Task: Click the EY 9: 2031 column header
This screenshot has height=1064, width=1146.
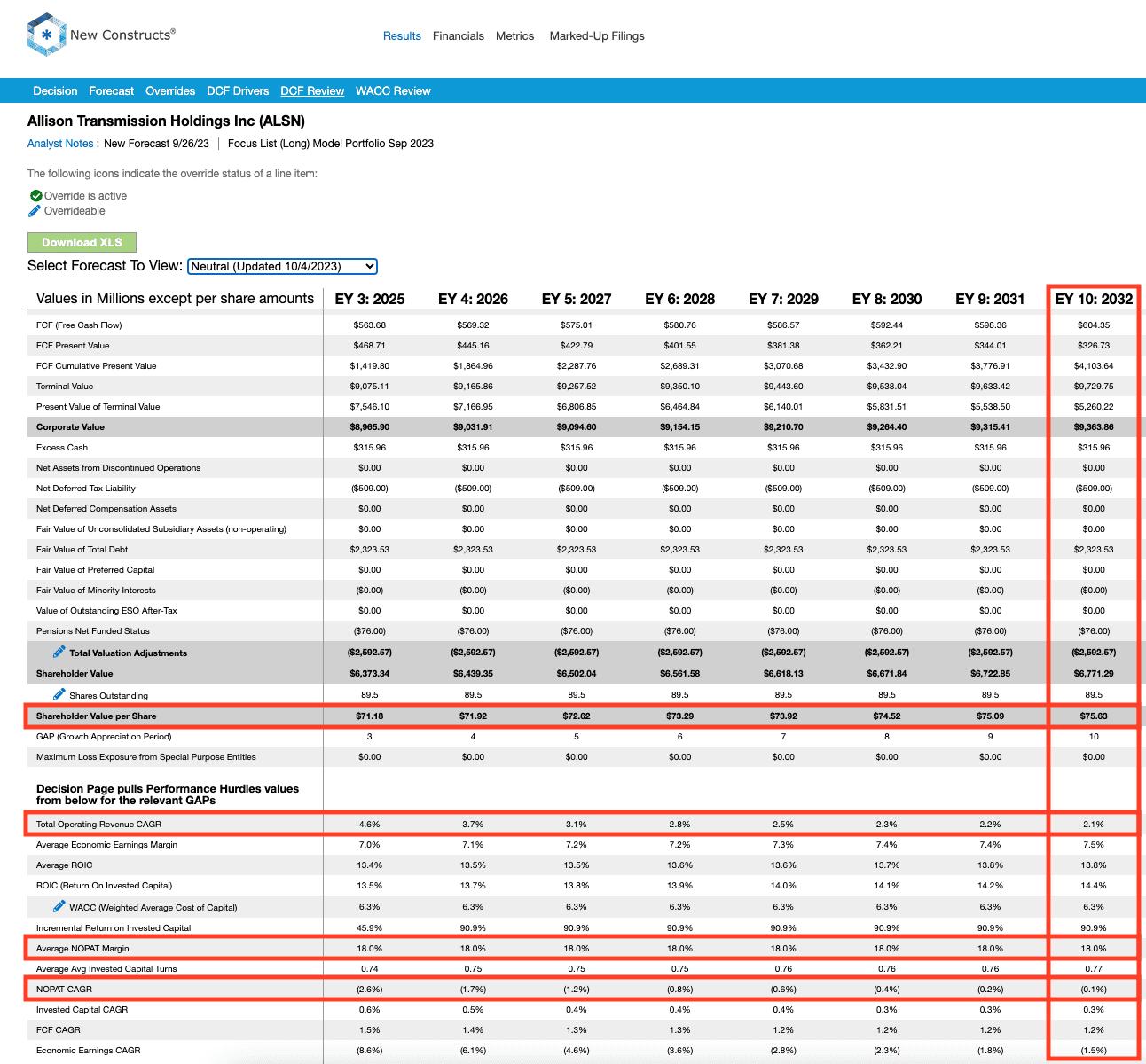Action: 991,300
